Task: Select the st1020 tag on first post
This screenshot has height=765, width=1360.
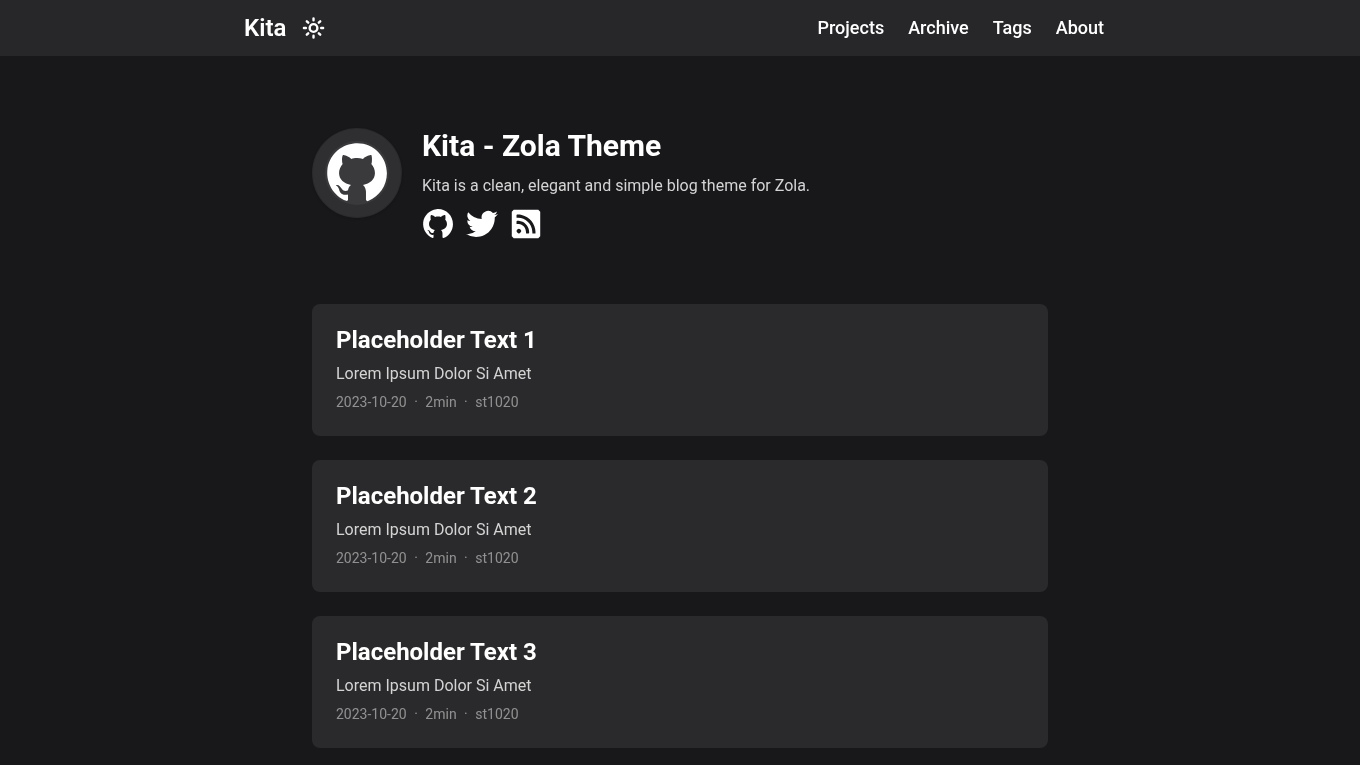Action: [x=497, y=402]
